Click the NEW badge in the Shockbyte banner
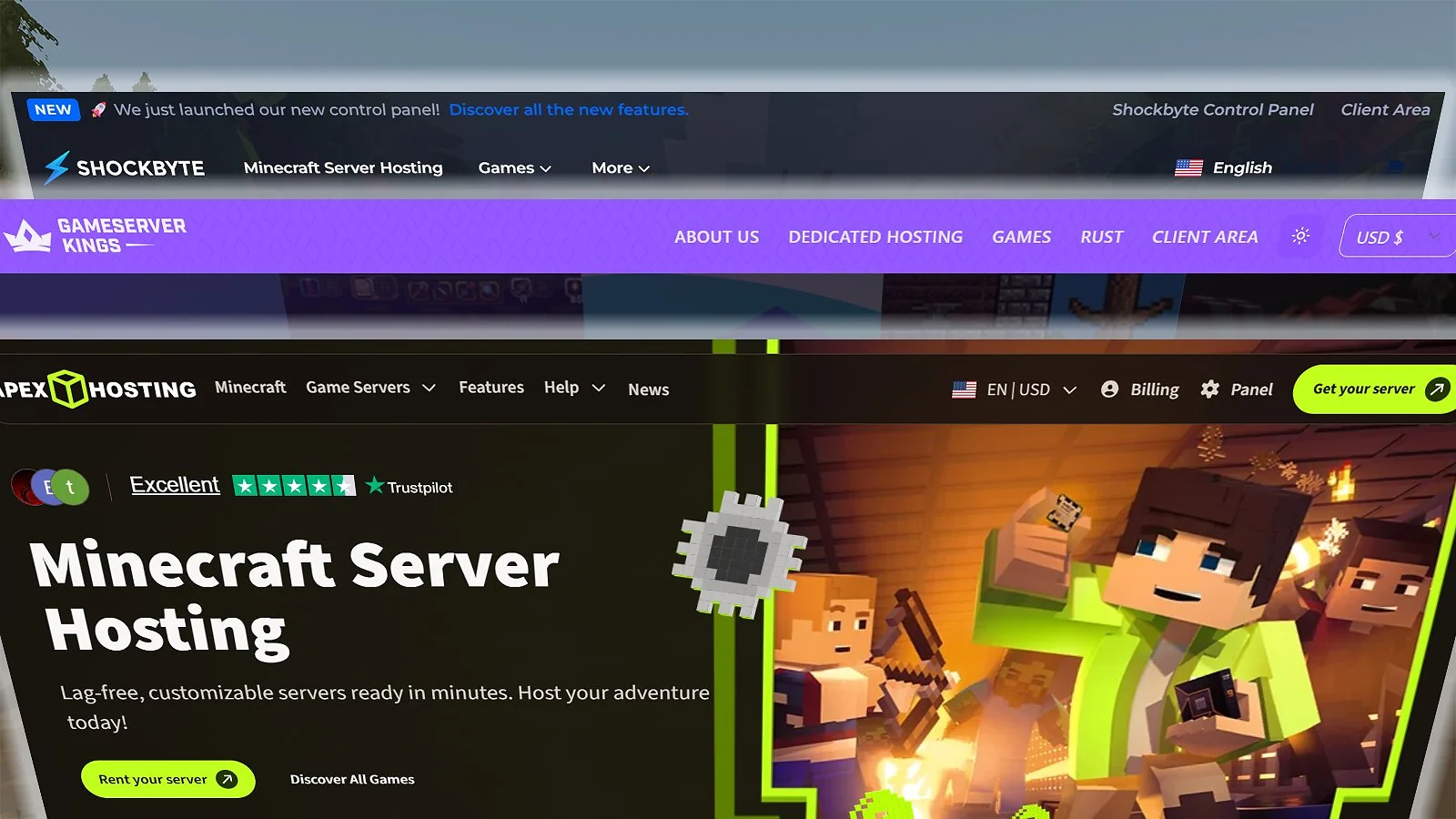 53,109
